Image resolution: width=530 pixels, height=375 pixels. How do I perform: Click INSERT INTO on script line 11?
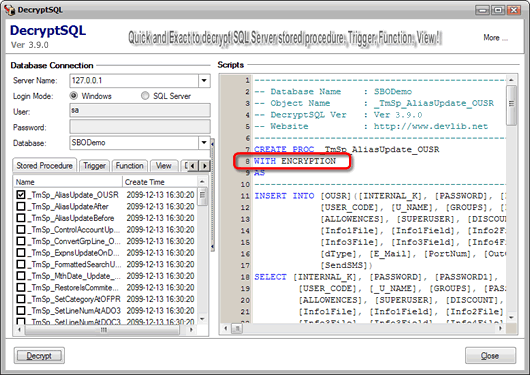tap(284, 196)
